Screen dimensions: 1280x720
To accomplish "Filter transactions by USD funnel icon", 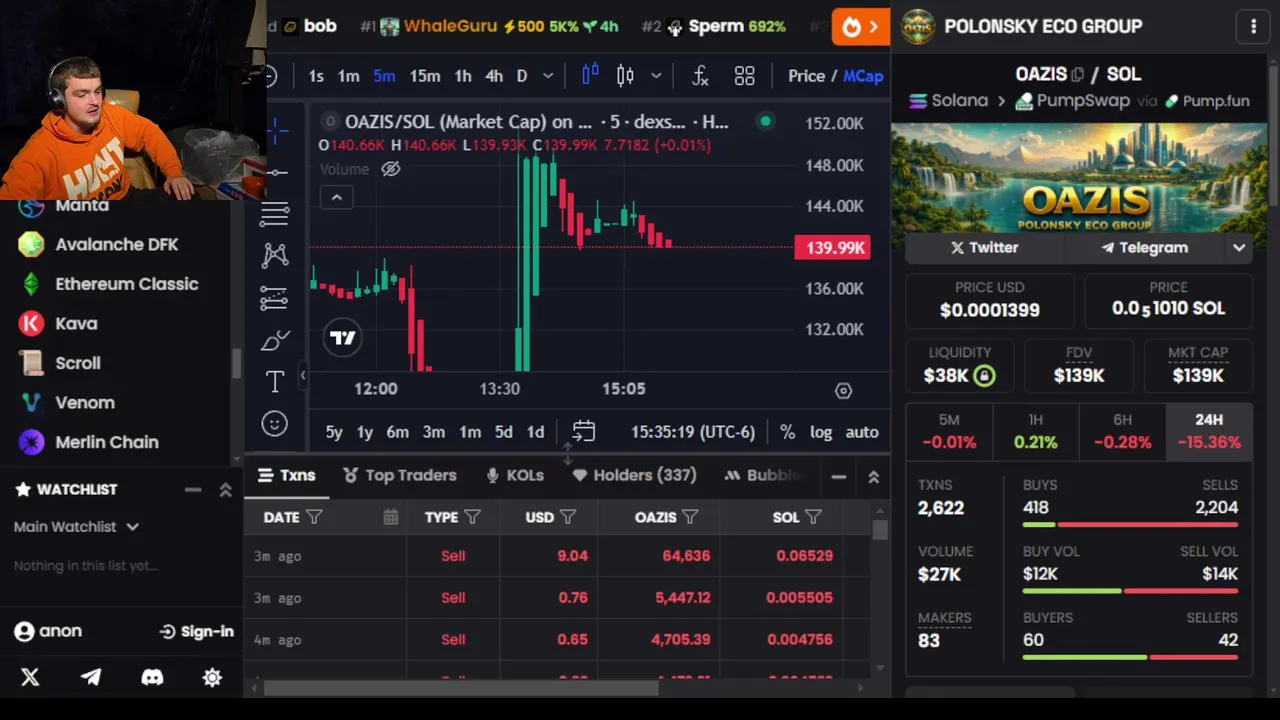I will 568,517.
